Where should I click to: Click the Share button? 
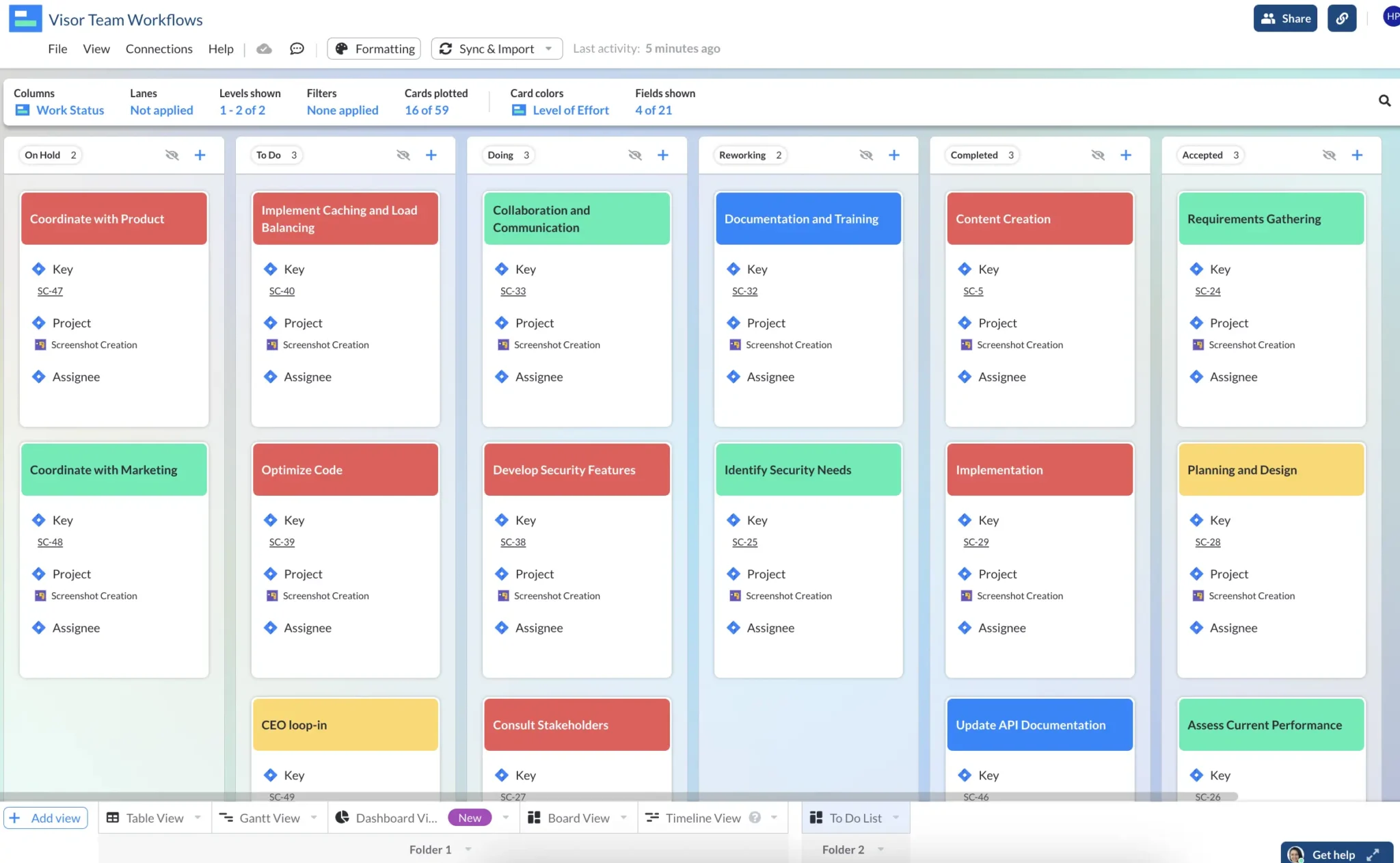pyautogui.click(x=1285, y=18)
